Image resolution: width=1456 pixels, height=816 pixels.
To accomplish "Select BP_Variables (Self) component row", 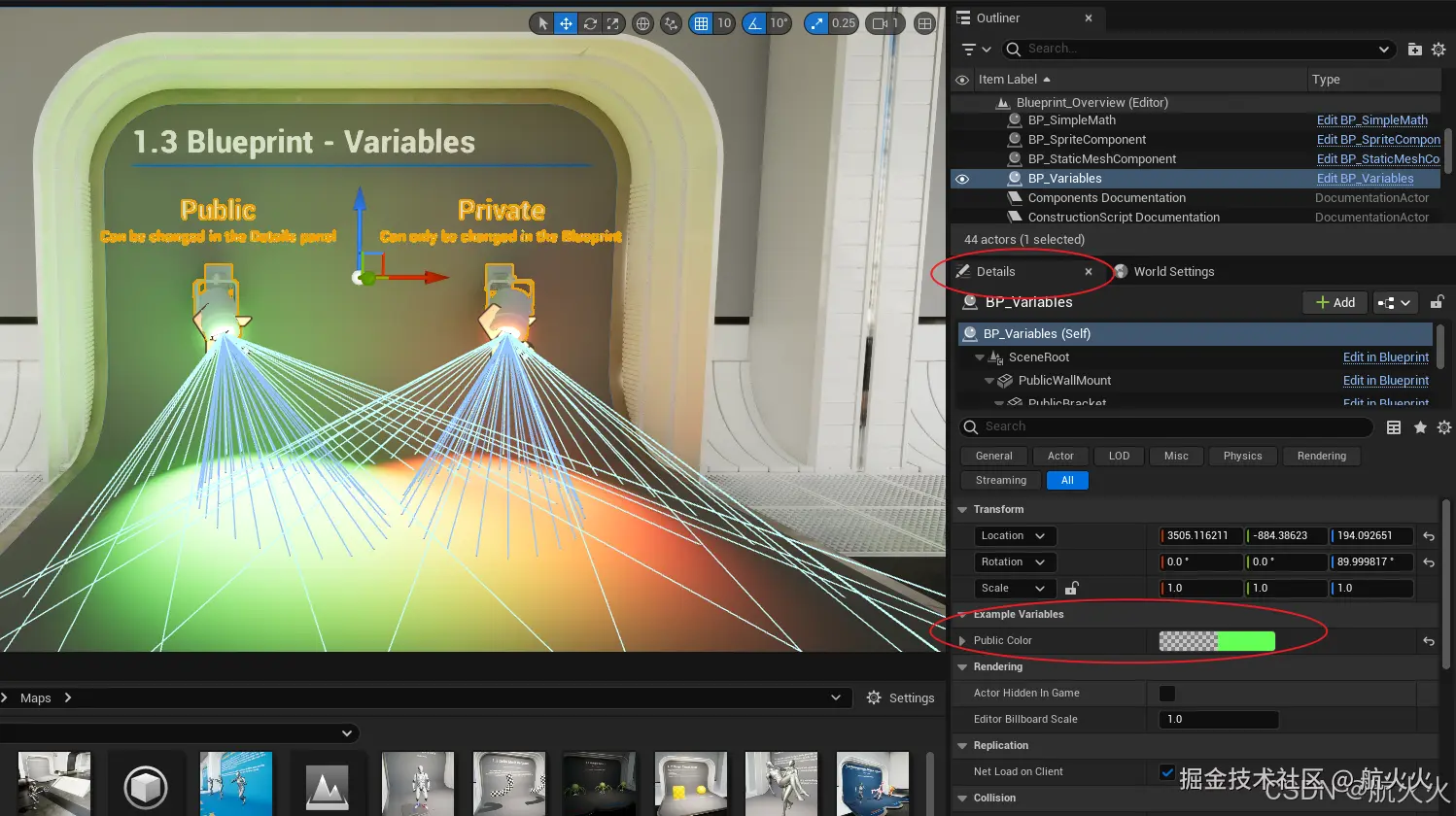I will click(x=1195, y=334).
